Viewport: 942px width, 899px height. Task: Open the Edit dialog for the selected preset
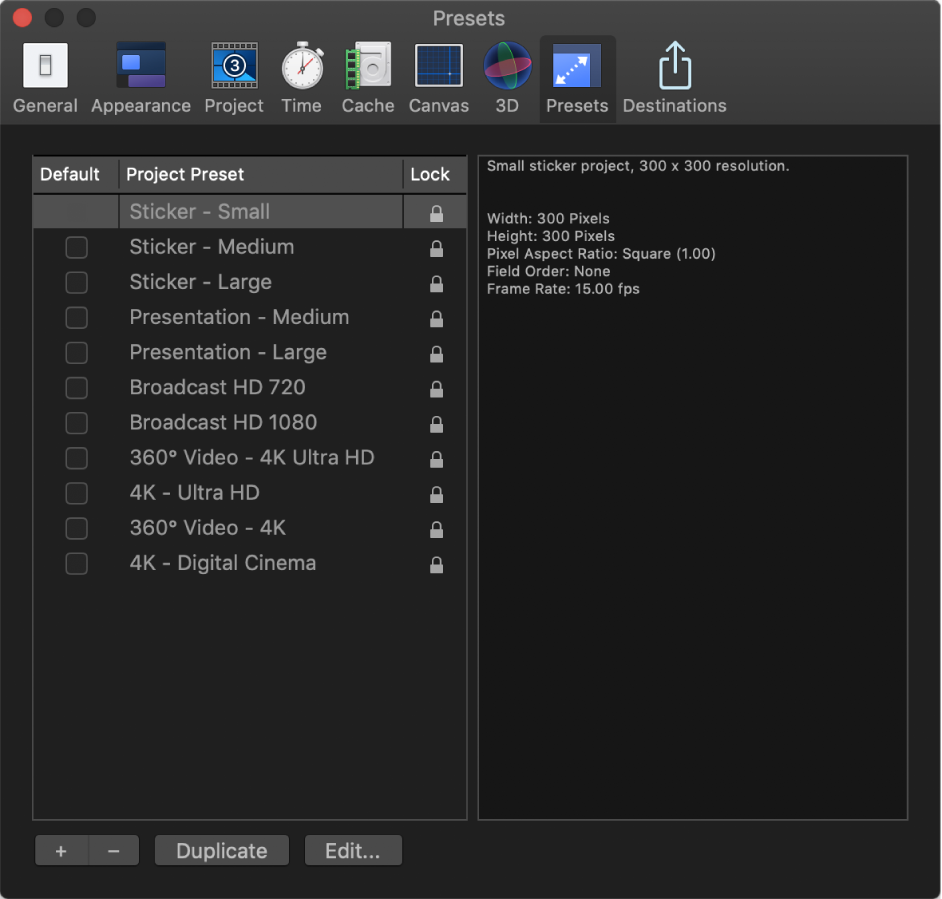352,850
